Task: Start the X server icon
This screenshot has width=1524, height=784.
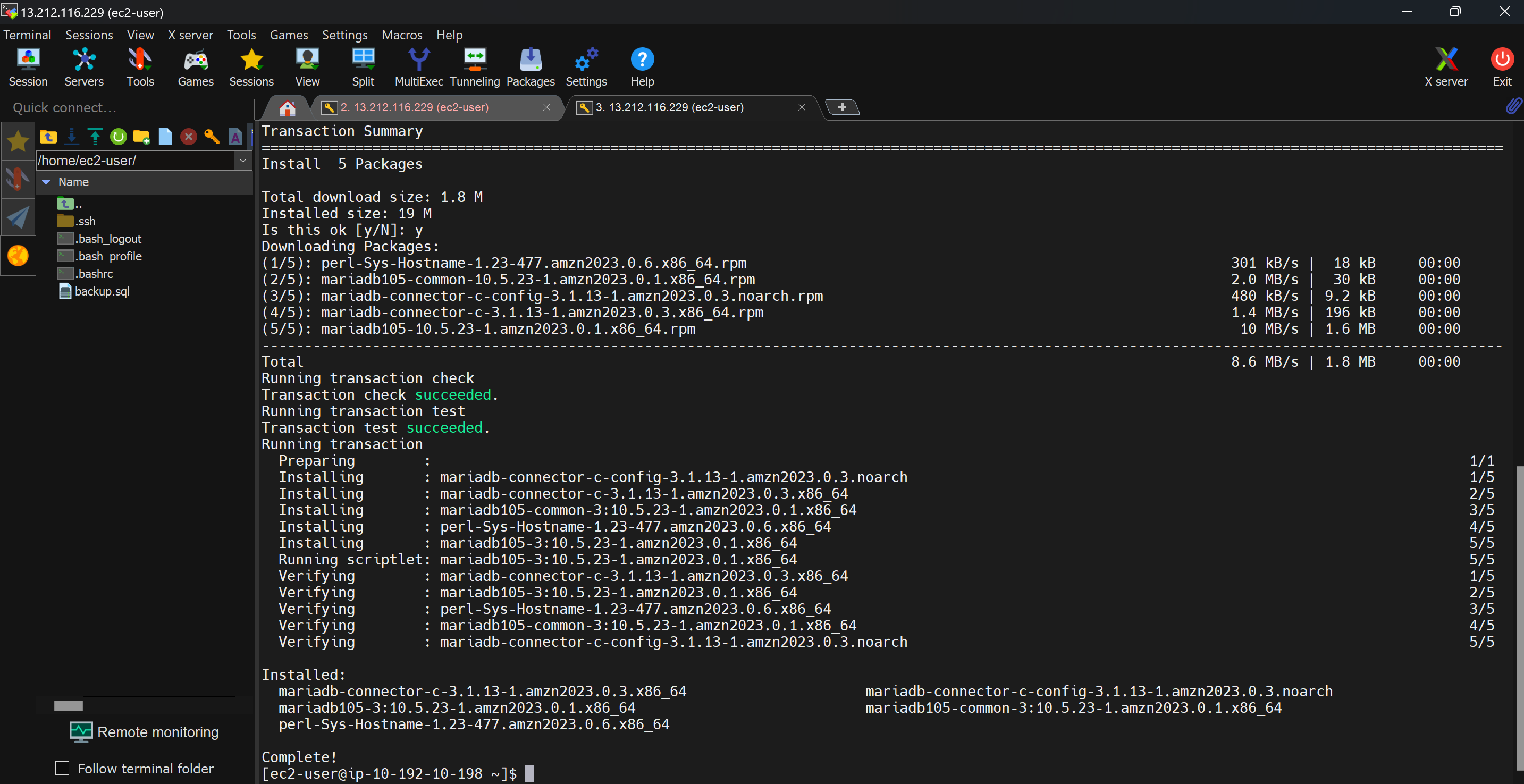Action: [1445, 67]
